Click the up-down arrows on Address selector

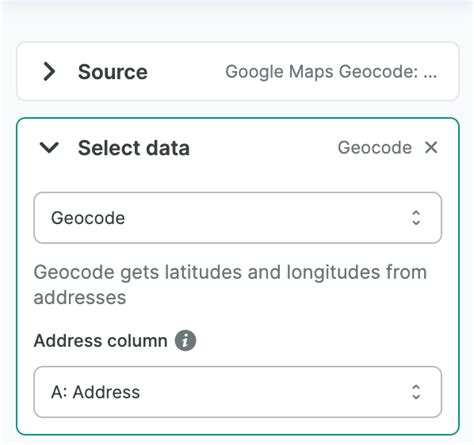tap(416, 392)
